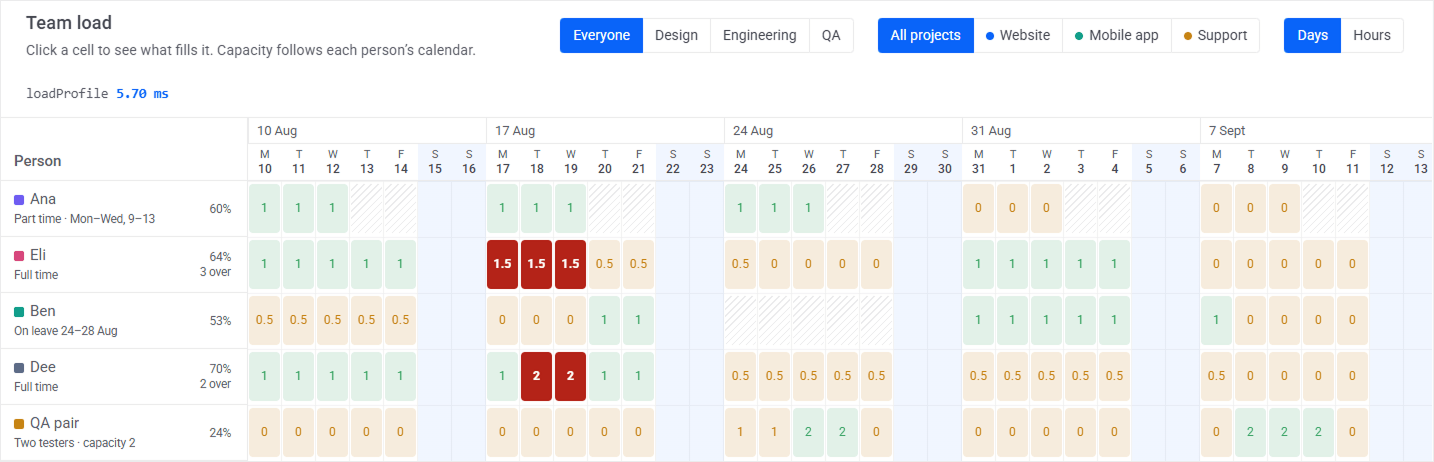Click Eli's '3 over' label

215,272
